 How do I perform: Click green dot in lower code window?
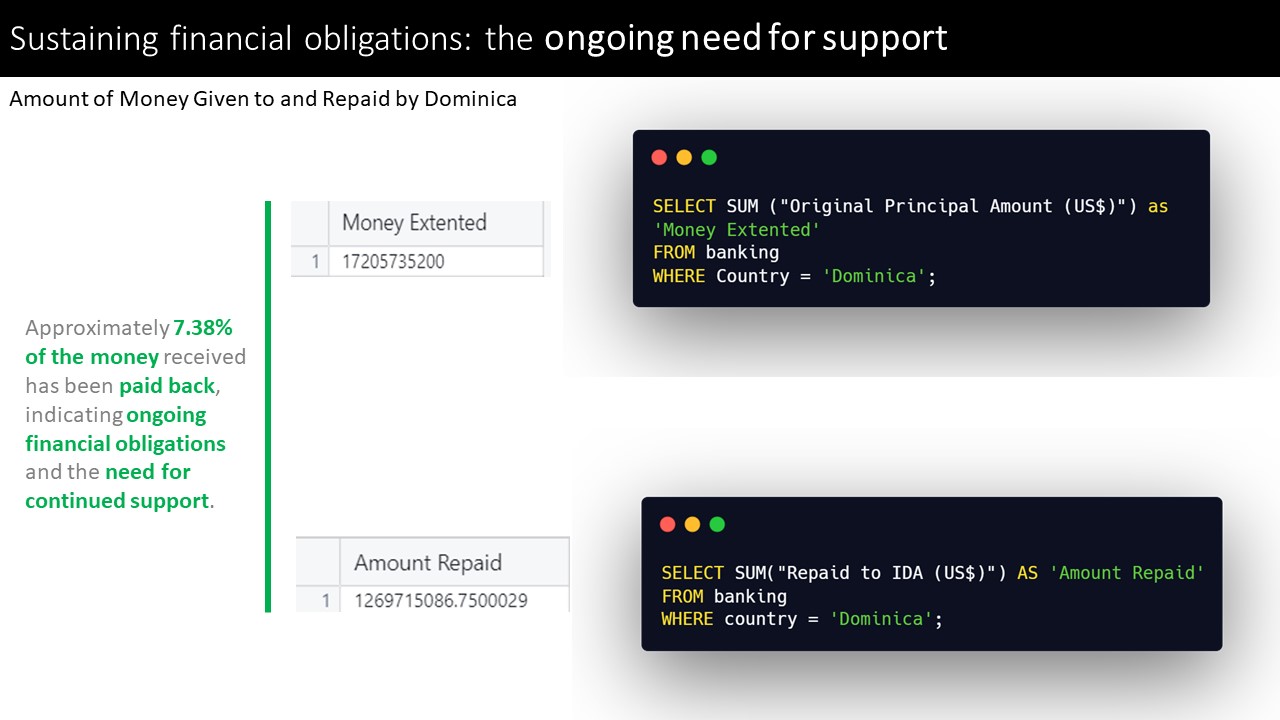point(717,524)
